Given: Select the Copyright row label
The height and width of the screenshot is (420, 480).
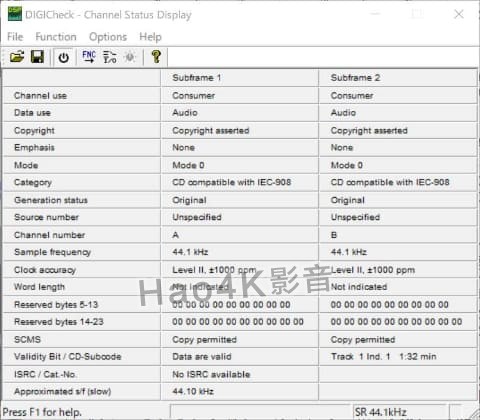Looking at the screenshot, I should click(x=34, y=131).
